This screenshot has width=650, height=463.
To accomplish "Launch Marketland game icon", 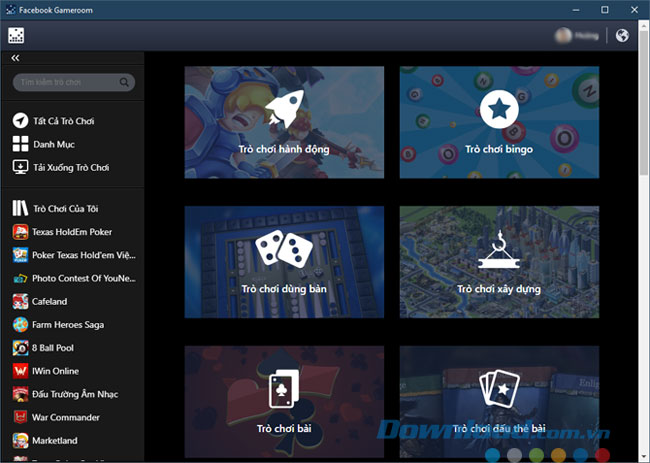I will (x=20, y=441).
